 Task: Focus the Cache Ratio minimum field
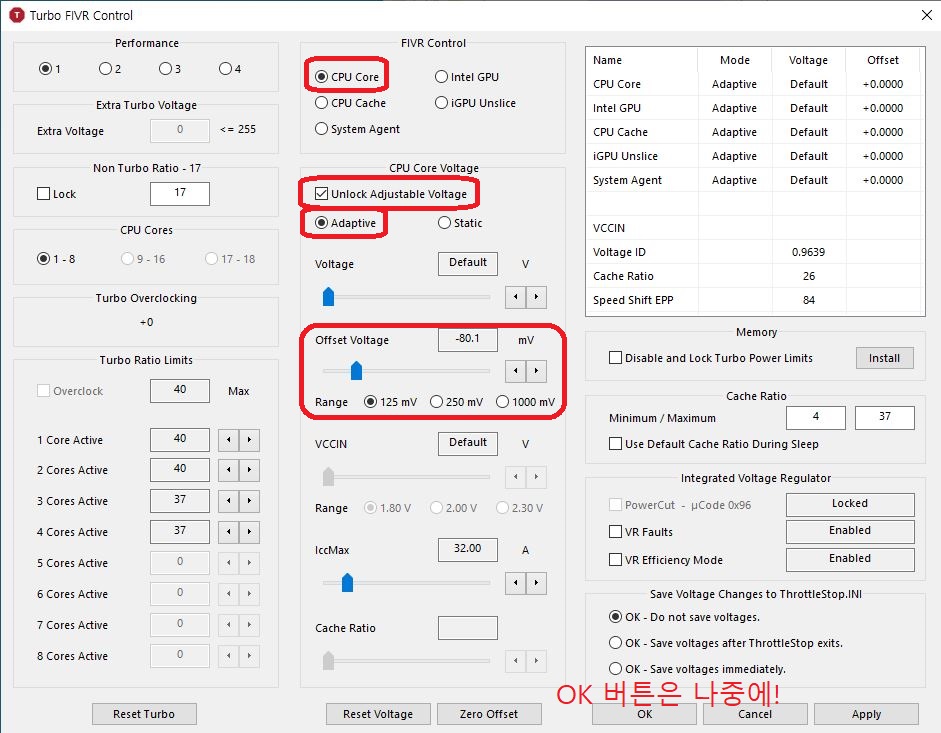click(x=816, y=417)
